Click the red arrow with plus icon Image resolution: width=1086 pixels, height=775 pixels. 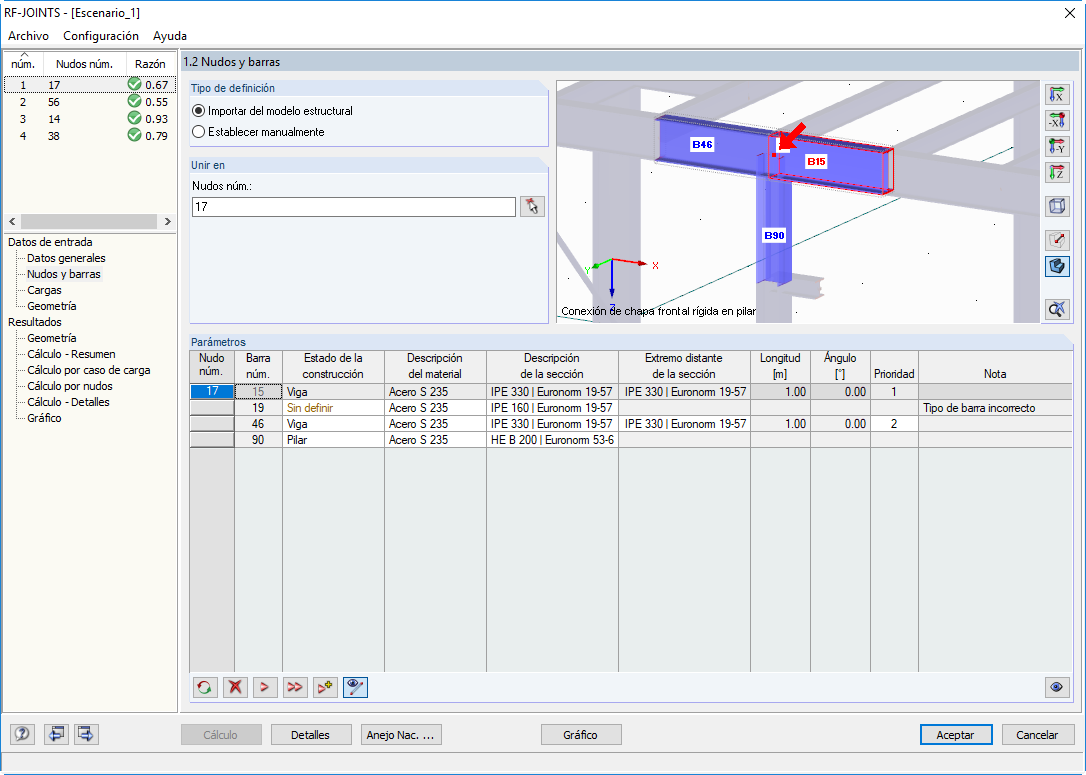pyautogui.click(x=325, y=687)
